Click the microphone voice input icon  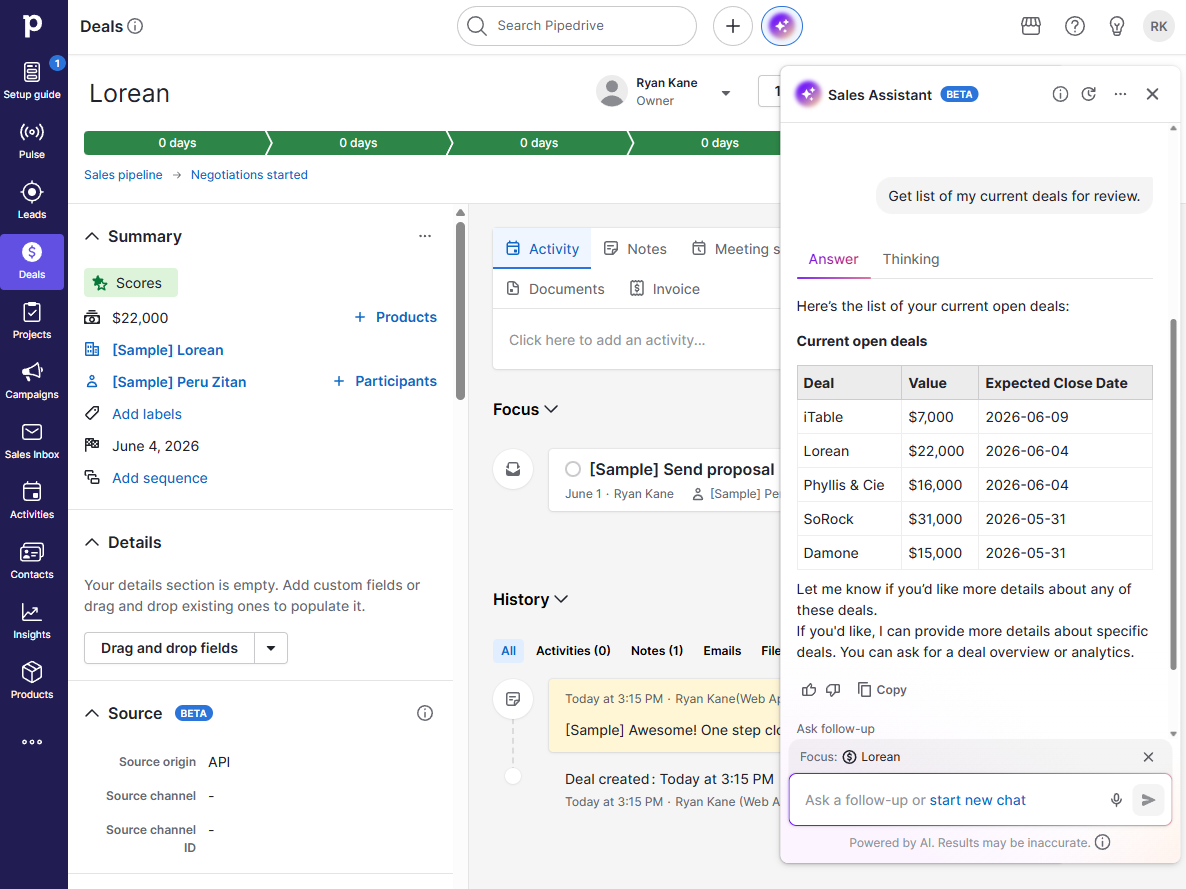[x=1116, y=800]
